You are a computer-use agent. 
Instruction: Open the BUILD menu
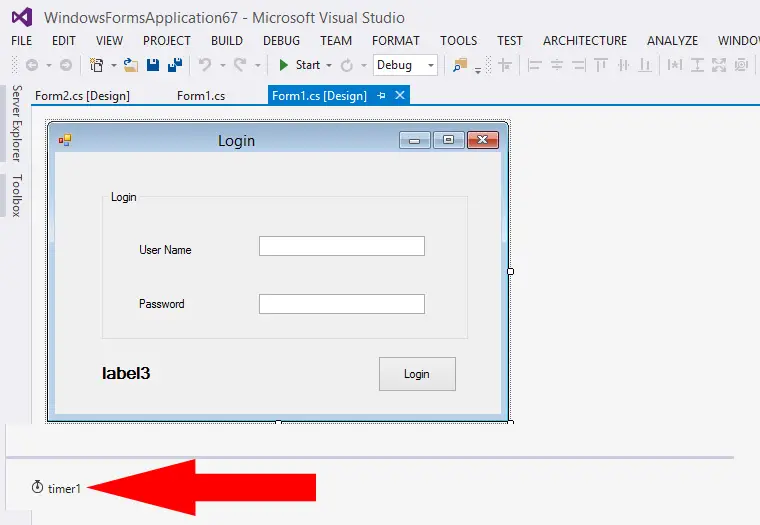[227, 41]
